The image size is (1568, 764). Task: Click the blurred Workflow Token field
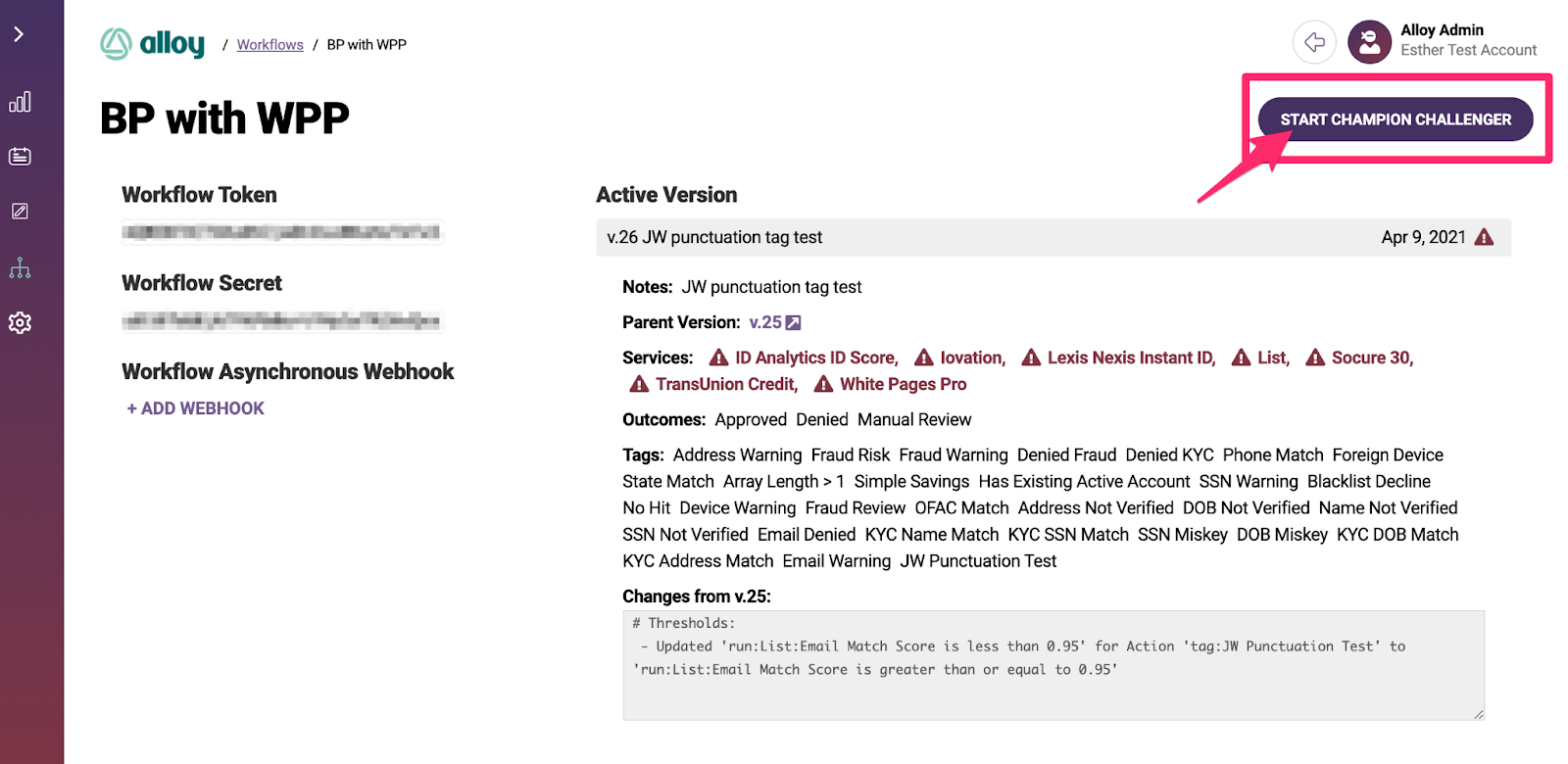[x=282, y=232]
